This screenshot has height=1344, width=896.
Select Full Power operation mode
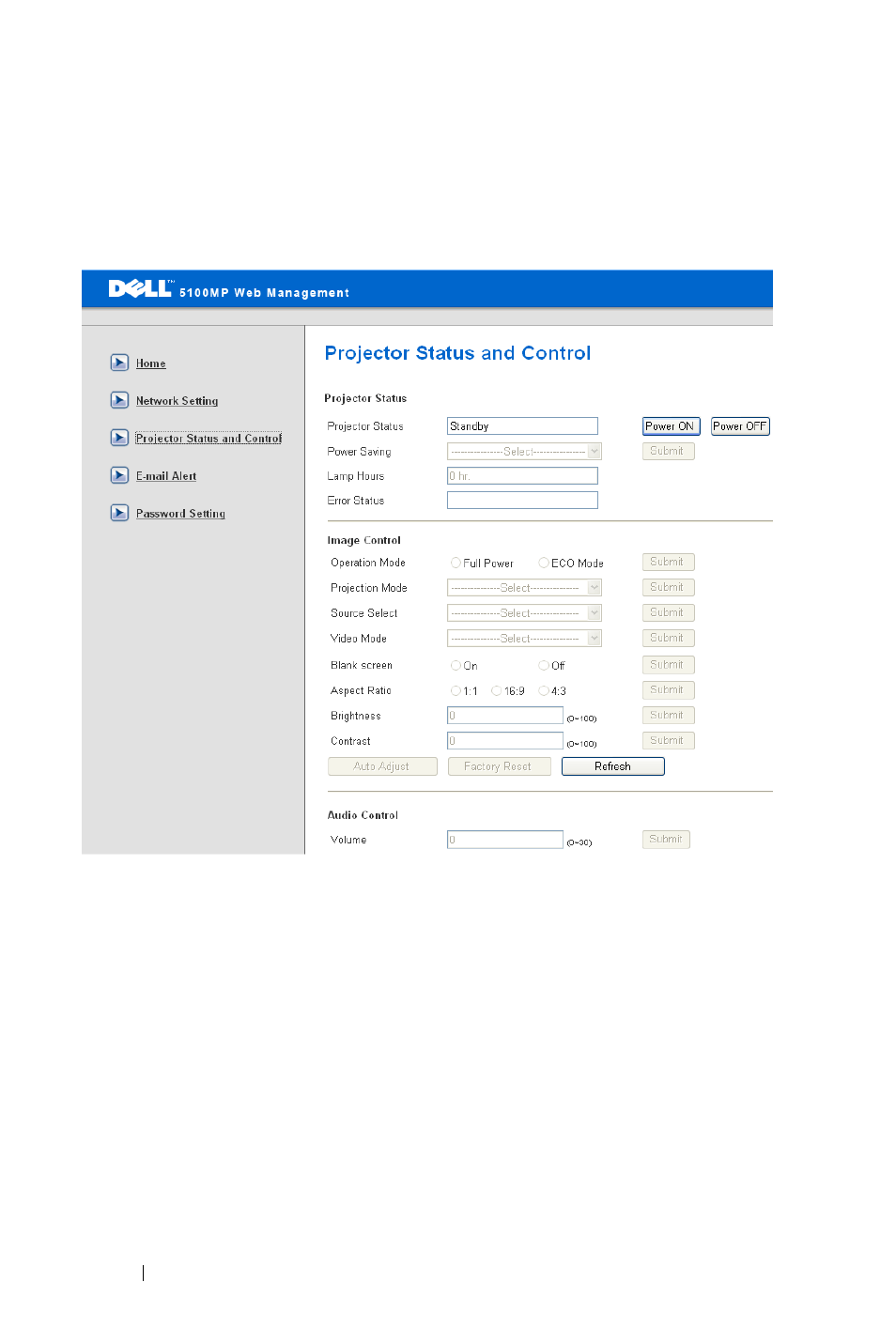click(456, 564)
